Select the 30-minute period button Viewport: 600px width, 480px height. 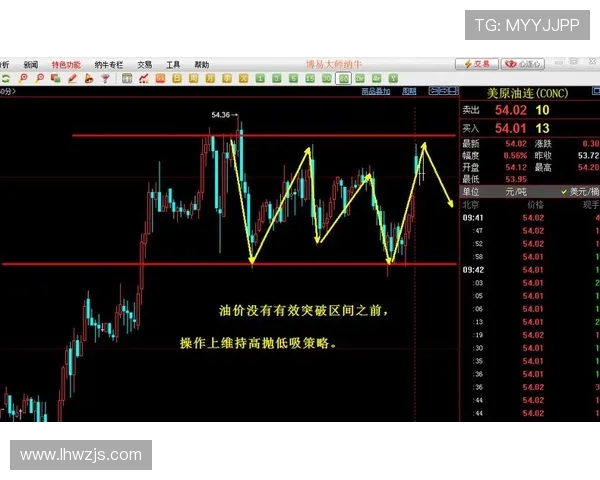coord(326,78)
